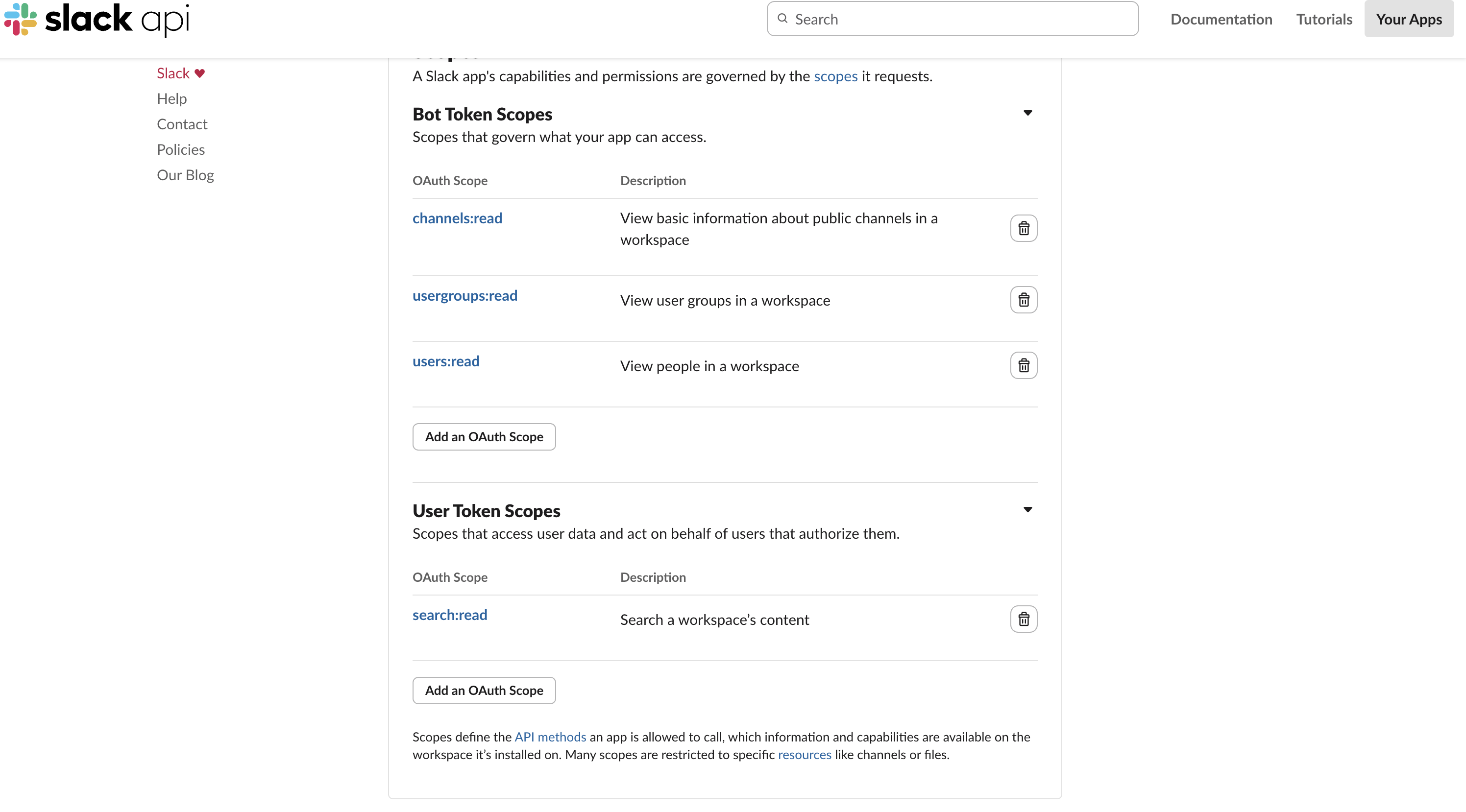Click the Slack API logo
The image size is (1466, 812).
click(97, 20)
